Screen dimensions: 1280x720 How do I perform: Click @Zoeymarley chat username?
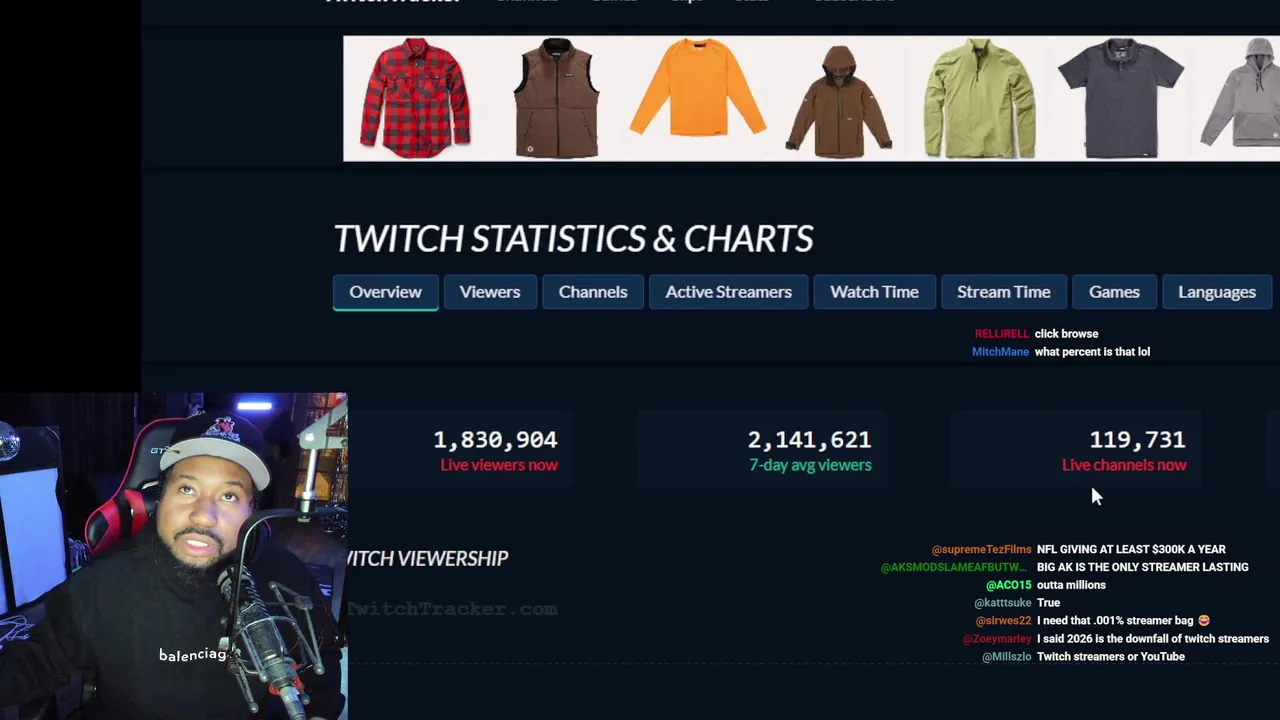coord(997,639)
